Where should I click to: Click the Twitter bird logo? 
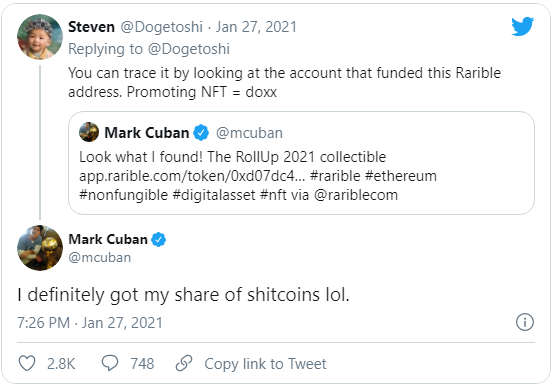(x=522, y=26)
